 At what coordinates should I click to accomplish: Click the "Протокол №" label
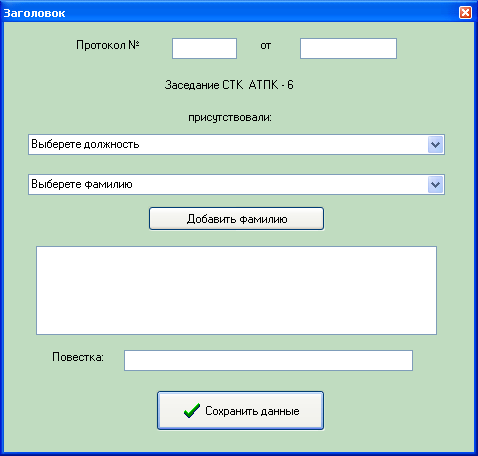(108, 45)
